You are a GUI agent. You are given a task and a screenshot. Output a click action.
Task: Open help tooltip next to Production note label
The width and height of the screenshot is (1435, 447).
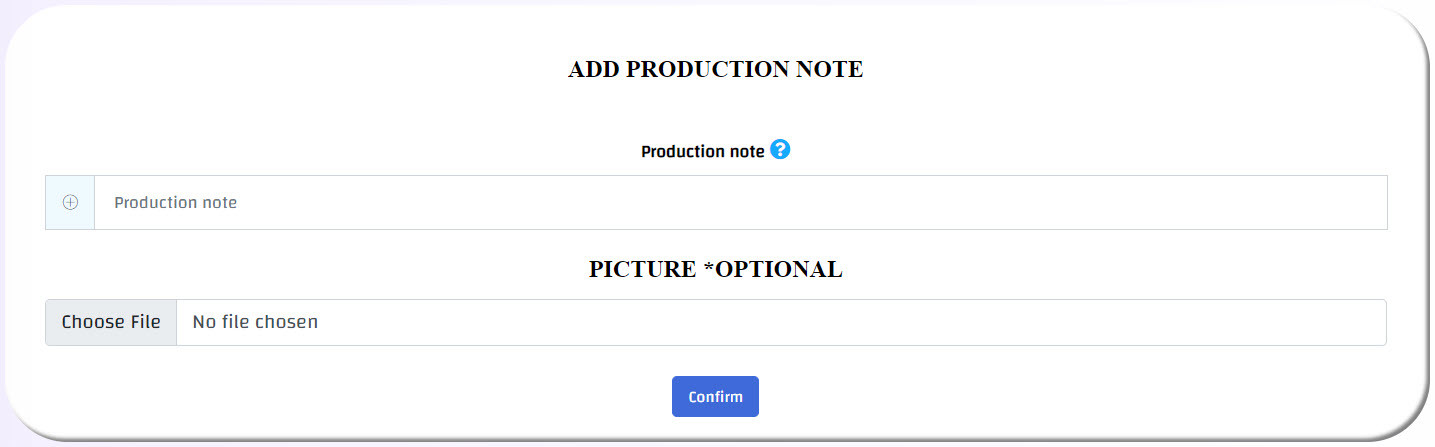(780, 150)
